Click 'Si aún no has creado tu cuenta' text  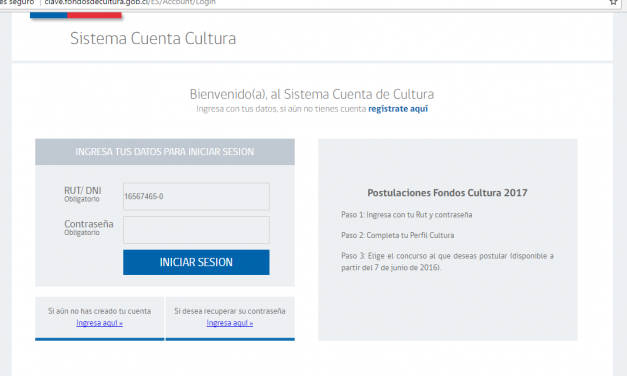click(x=100, y=311)
